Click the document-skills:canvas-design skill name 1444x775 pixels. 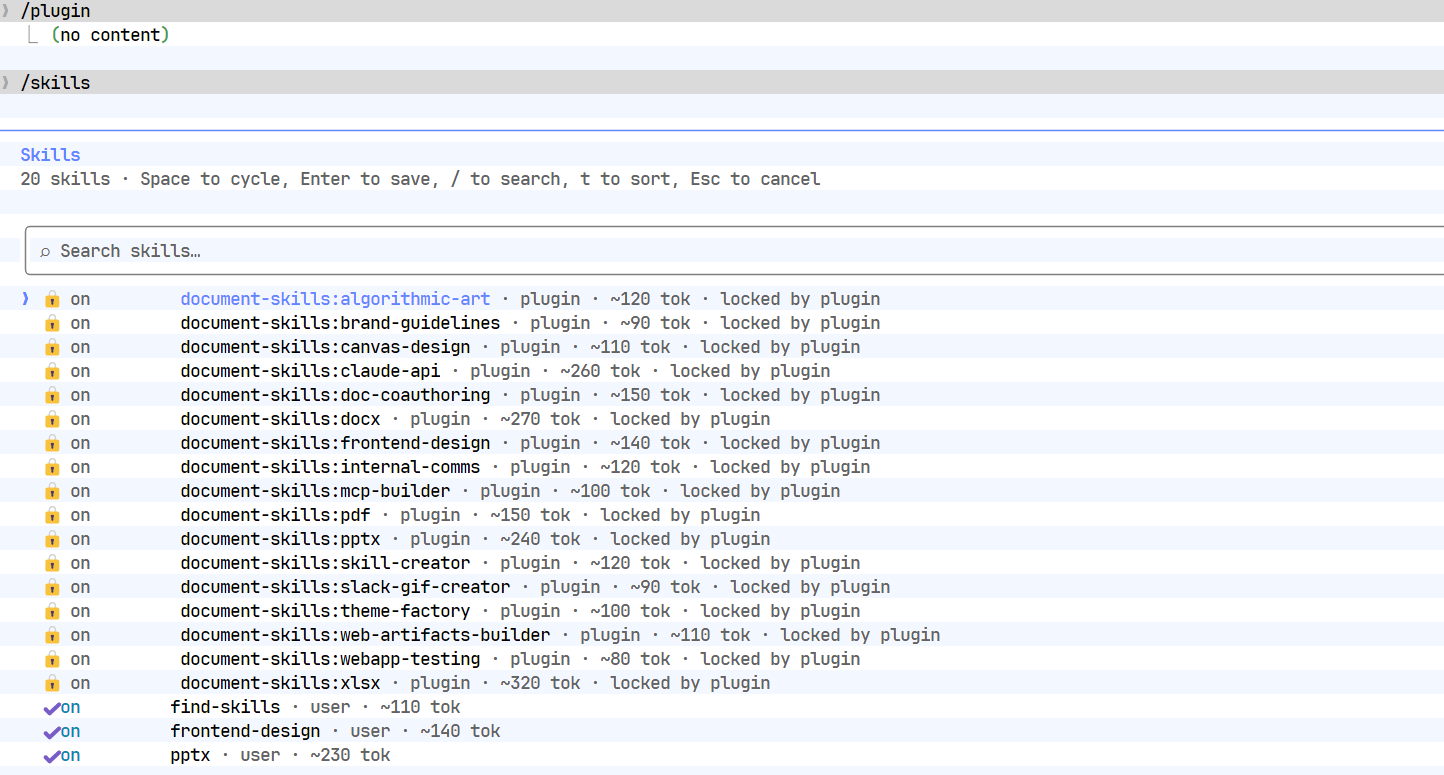[x=325, y=347]
